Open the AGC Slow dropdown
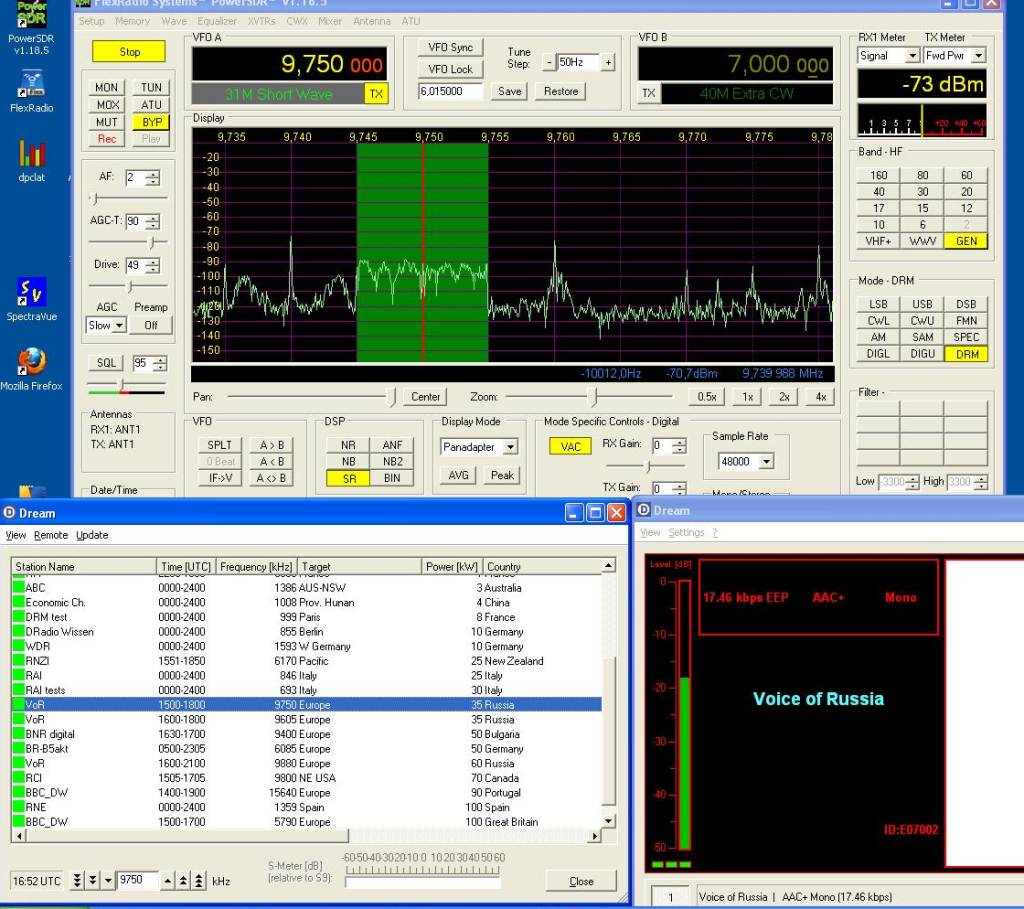This screenshot has width=1024, height=909. 119,325
